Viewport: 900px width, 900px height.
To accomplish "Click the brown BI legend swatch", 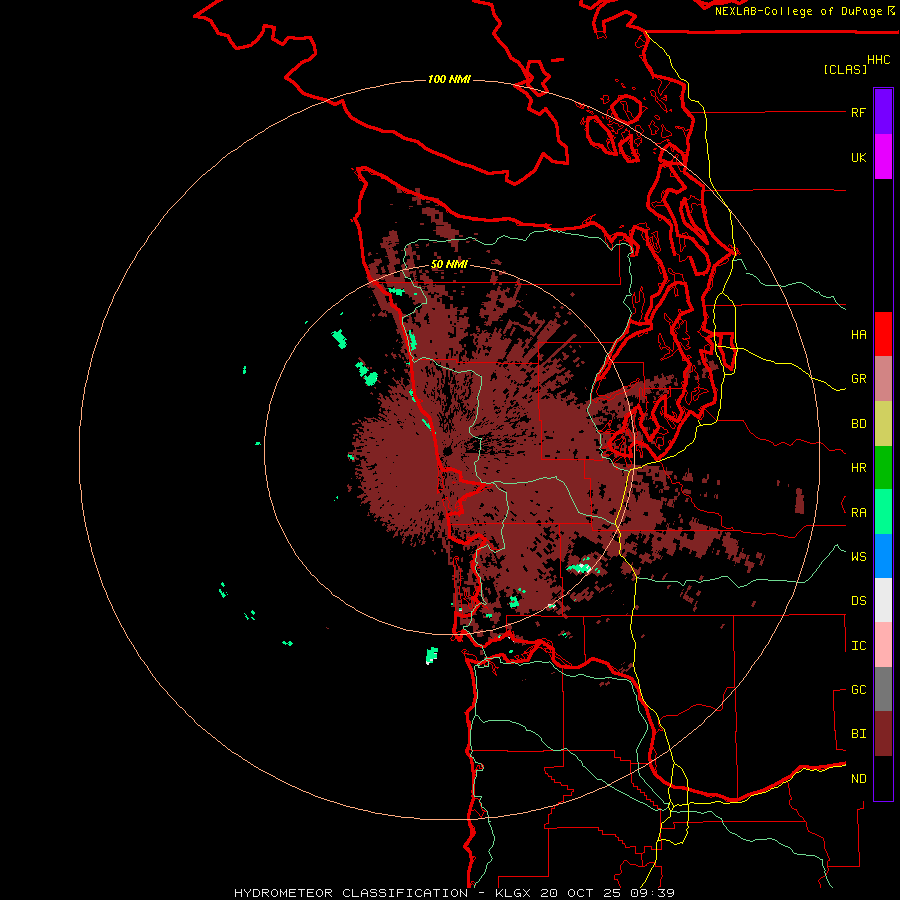I will (x=883, y=734).
